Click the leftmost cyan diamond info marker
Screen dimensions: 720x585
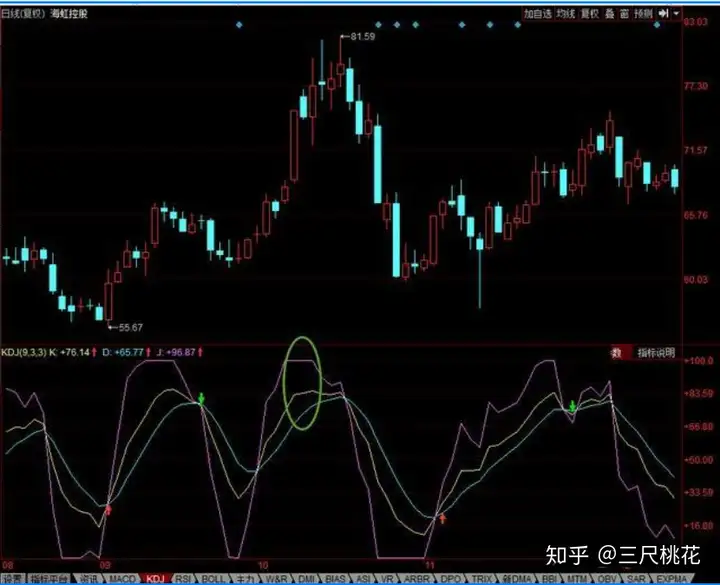pyautogui.click(x=239, y=25)
